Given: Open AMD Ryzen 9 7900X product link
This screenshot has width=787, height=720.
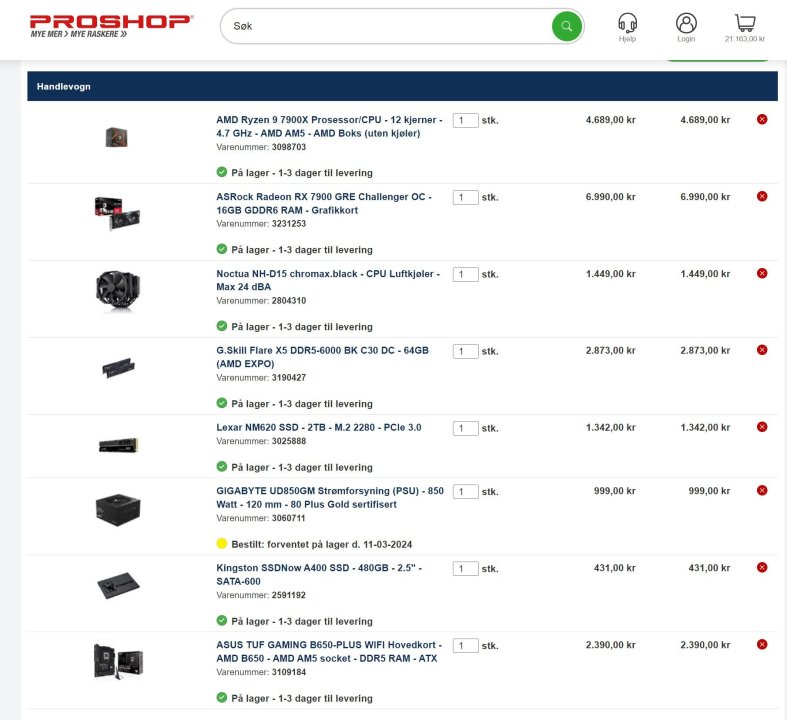Looking at the screenshot, I should (x=329, y=126).
